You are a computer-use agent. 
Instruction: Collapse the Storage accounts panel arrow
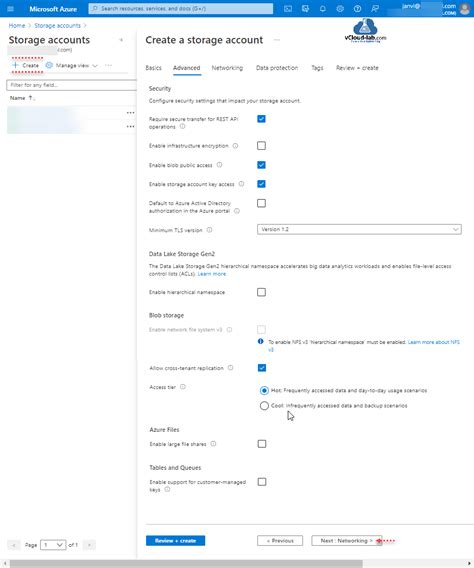121,40
